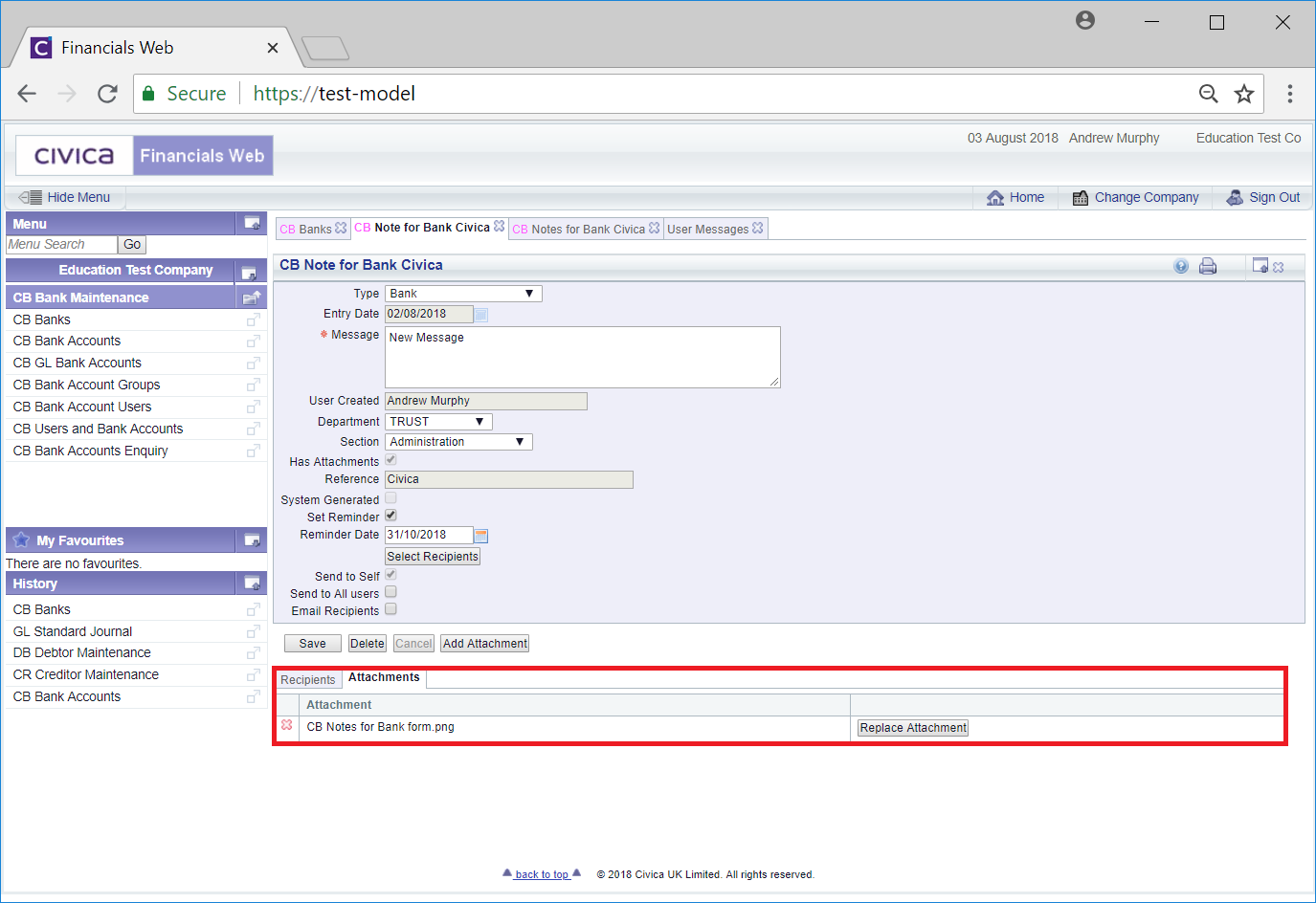Switch to the User Messages tab
The image size is (1316, 903).
[708, 230]
